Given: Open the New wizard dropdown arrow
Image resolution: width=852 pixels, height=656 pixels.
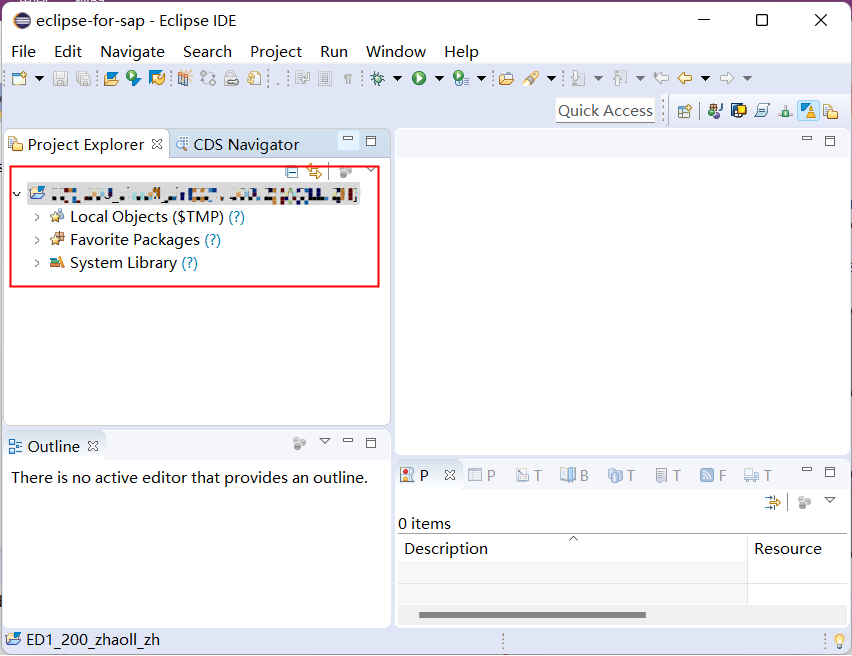Looking at the screenshot, I should tap(39, 79).
